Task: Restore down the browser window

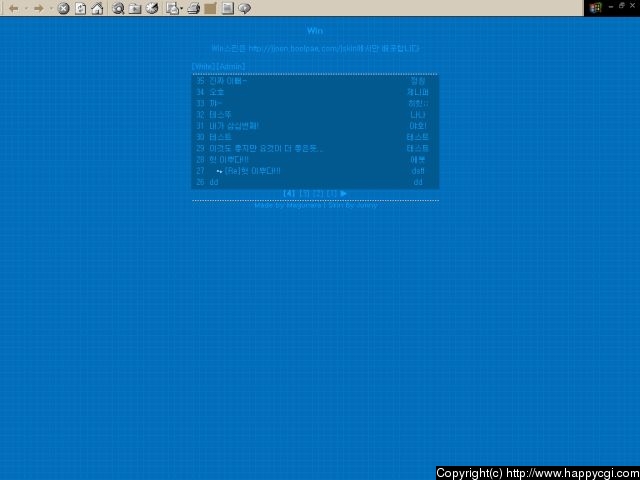Action: point(622,6)
